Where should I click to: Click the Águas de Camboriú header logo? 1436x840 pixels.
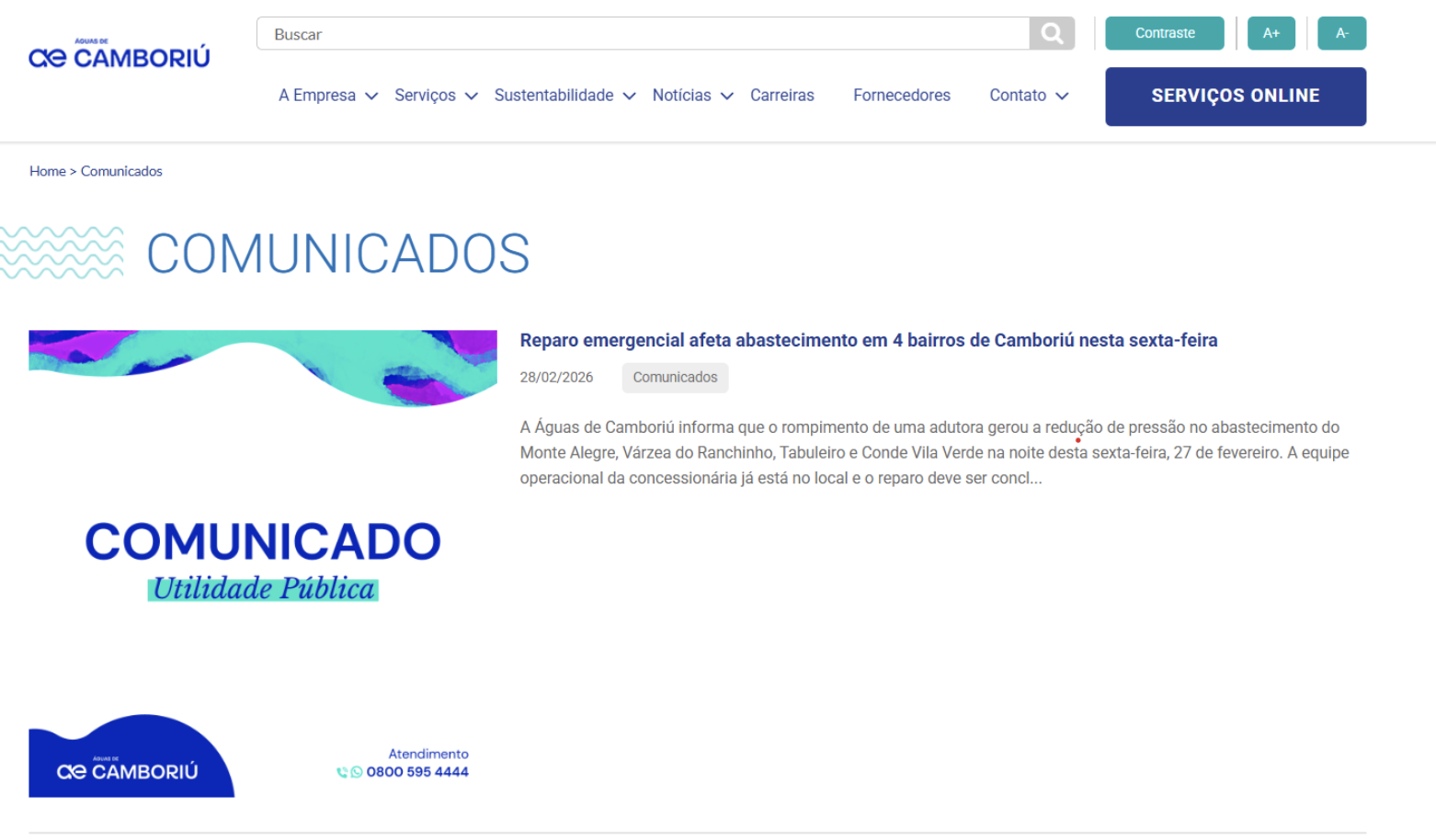point(120,55)
